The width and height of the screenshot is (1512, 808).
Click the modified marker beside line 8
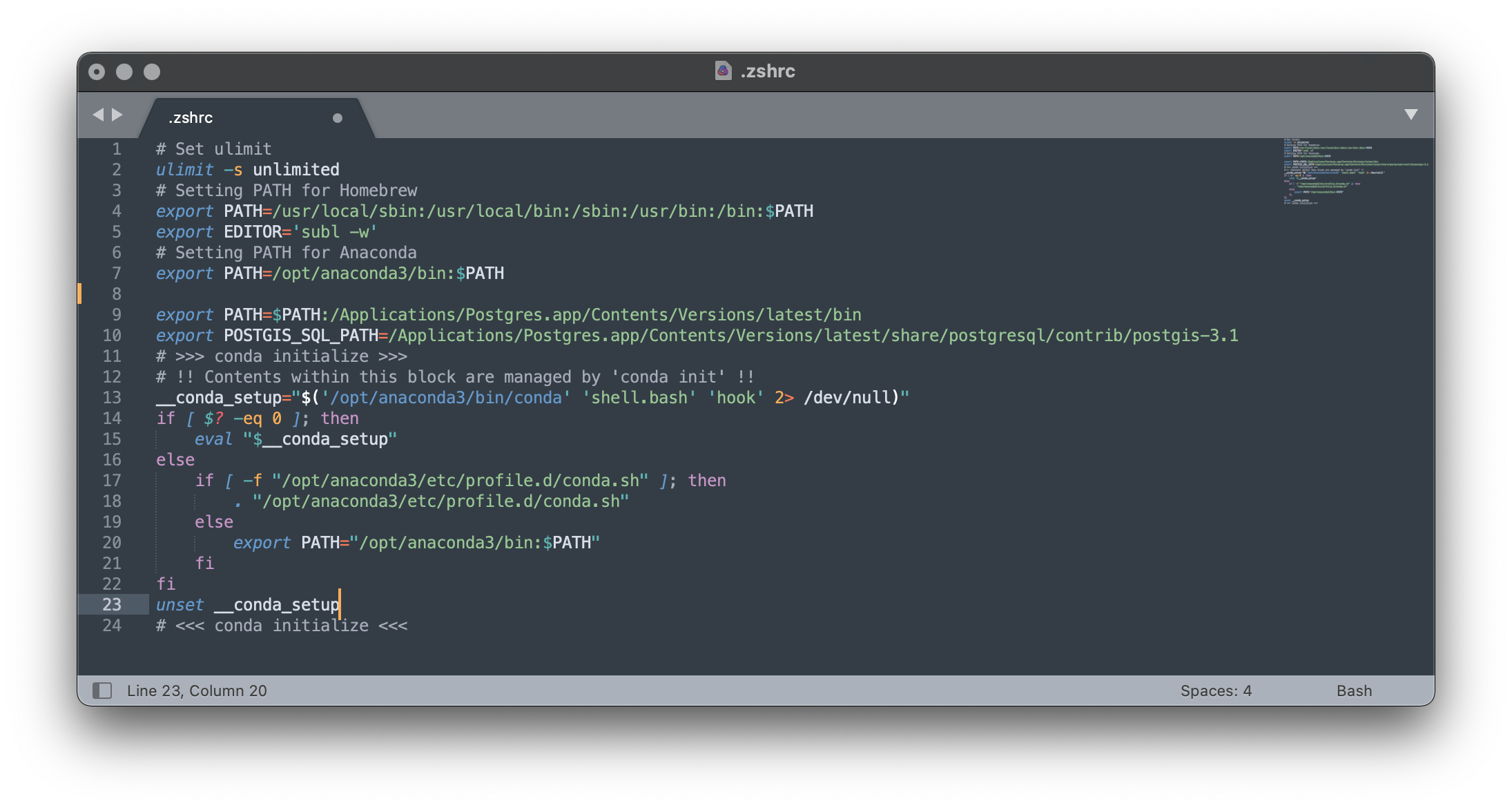coord(80,294)
